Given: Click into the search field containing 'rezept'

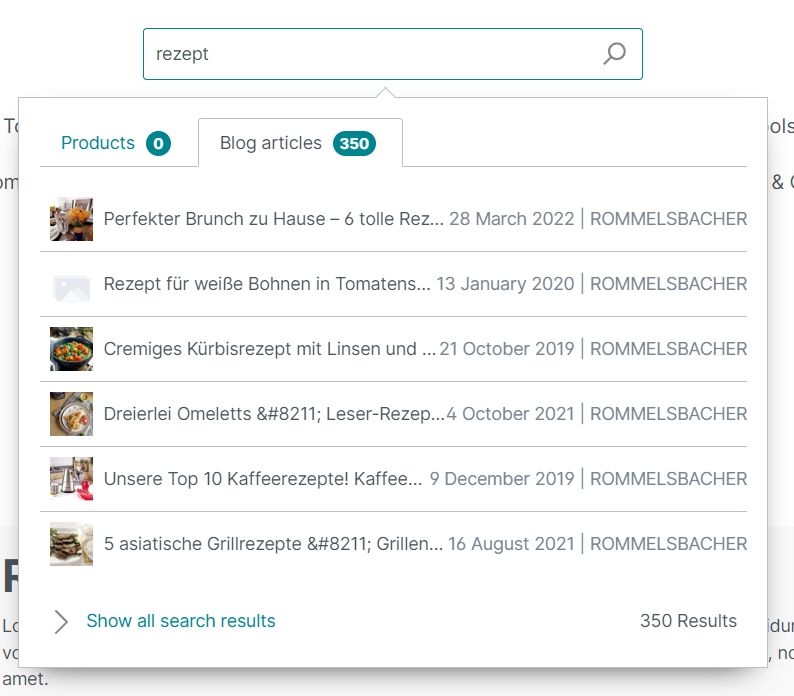Looking at the screenshot, I should pos(370,54).
